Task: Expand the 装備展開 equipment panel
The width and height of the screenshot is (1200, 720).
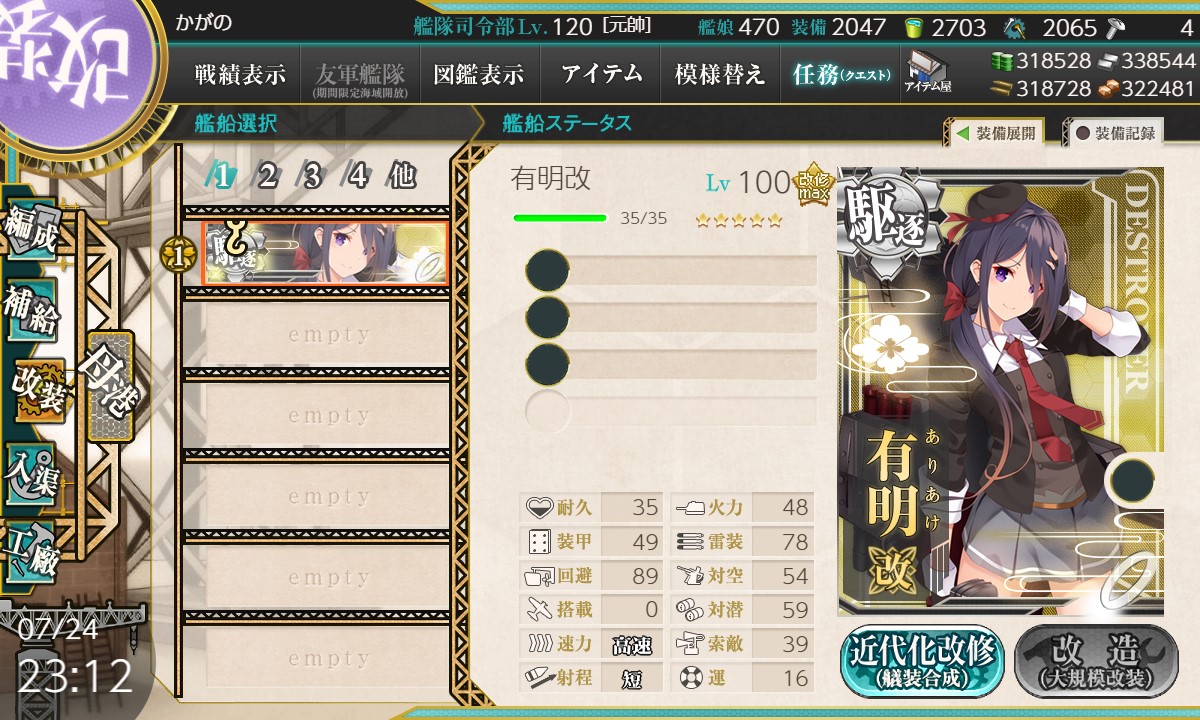Action: (995, 133)
